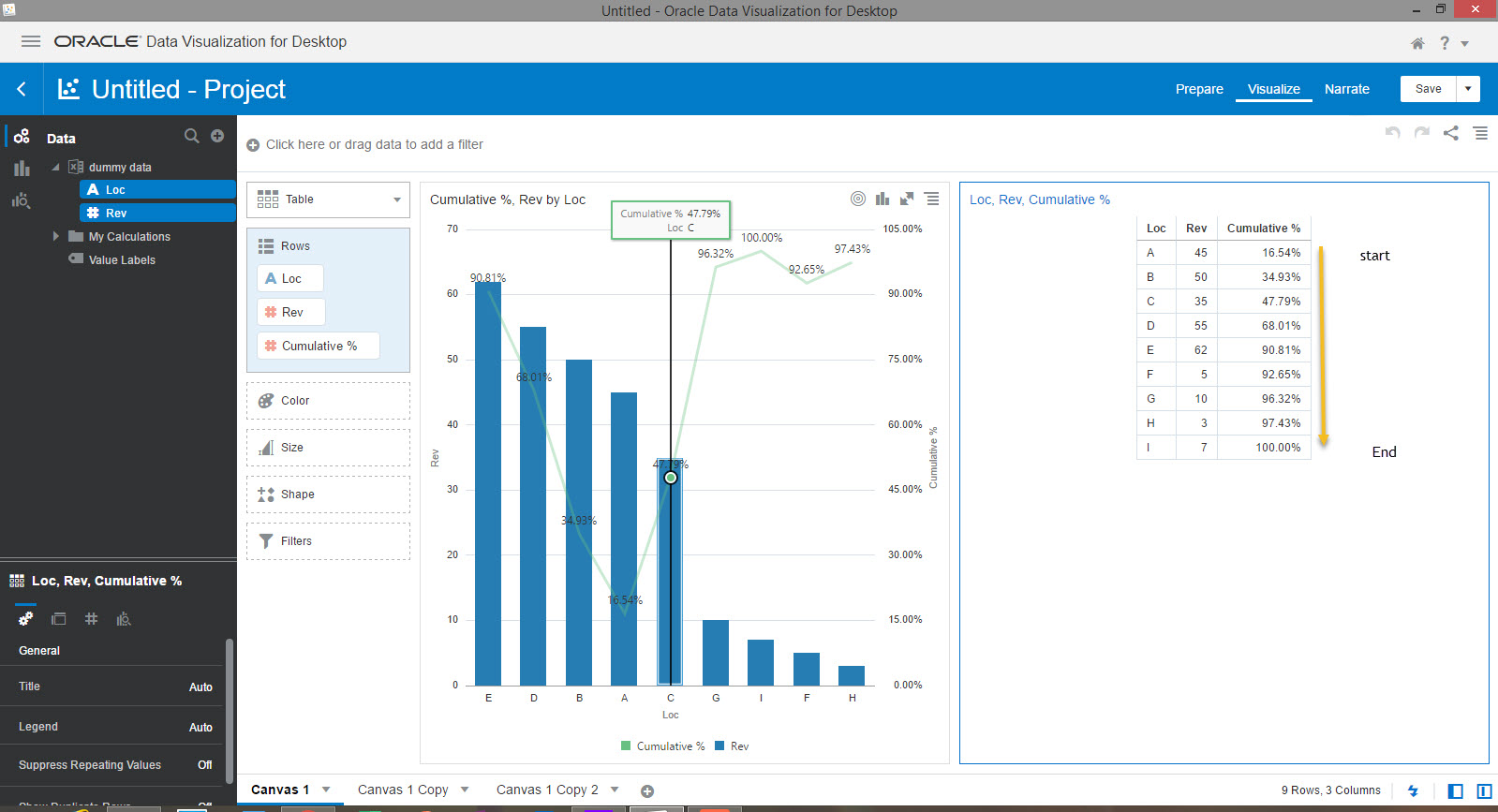Click the Rev measure in data tree
Image resolution: width=1498 pixels, height=812 pixels.
tap(157, 213)
